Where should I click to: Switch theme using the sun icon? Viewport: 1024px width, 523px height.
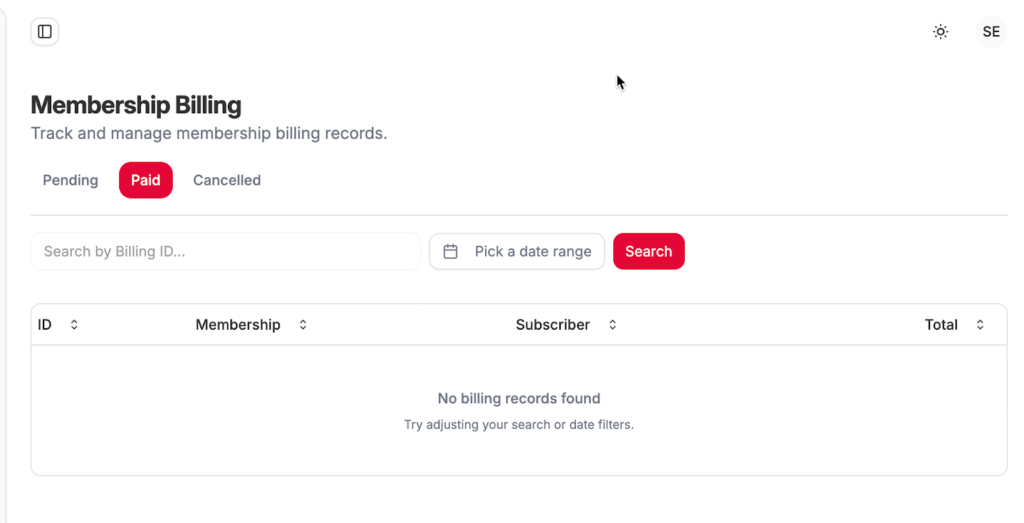940,32
